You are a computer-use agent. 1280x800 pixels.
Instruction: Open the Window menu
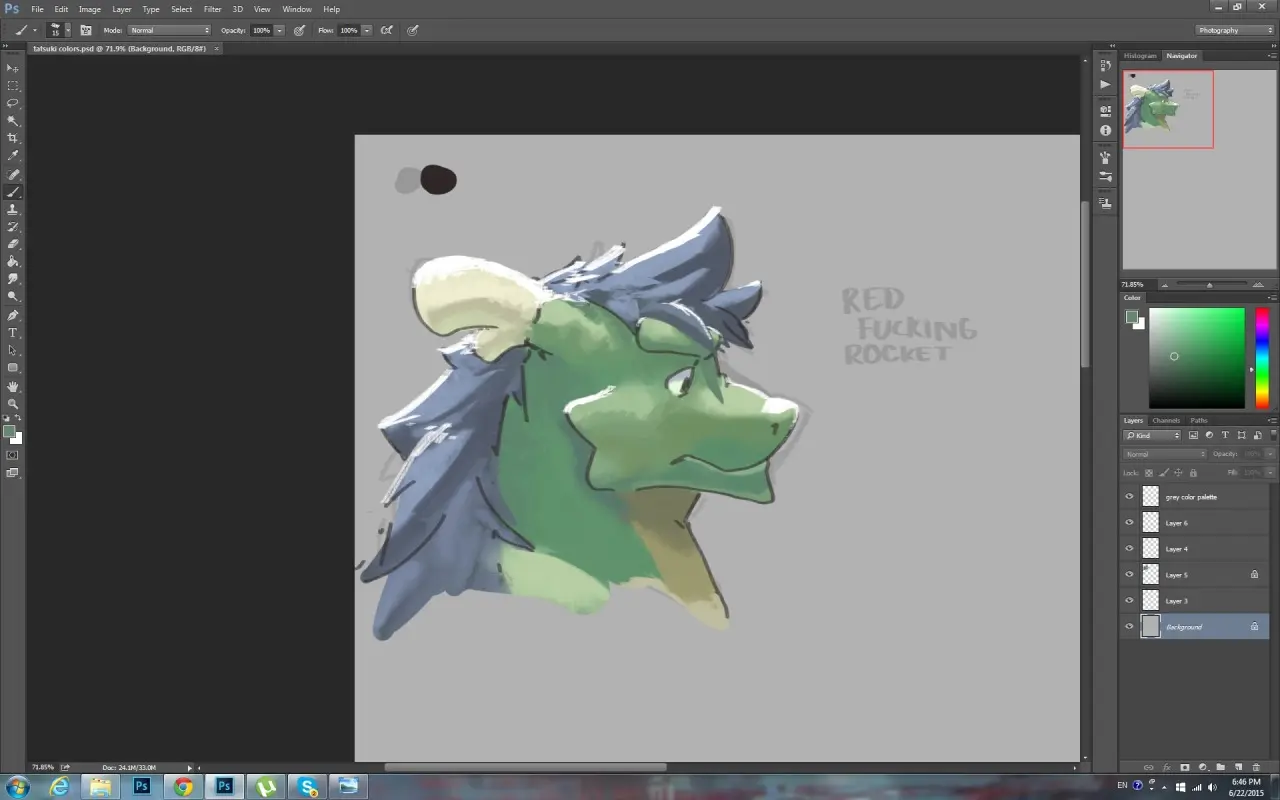pyautogui.click(x=297, y=9)
